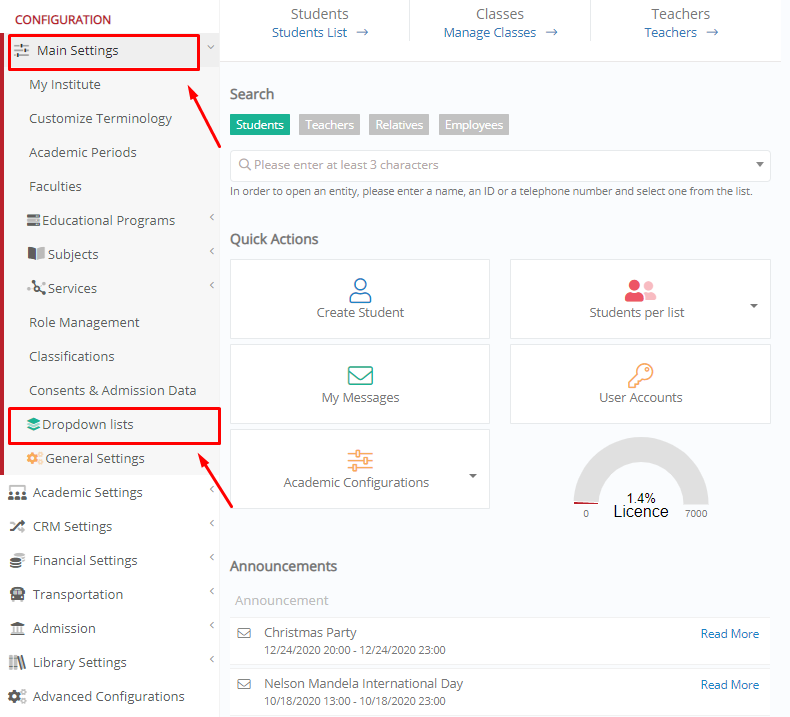Open Academic Periods menu item

(x=83, y=152)
